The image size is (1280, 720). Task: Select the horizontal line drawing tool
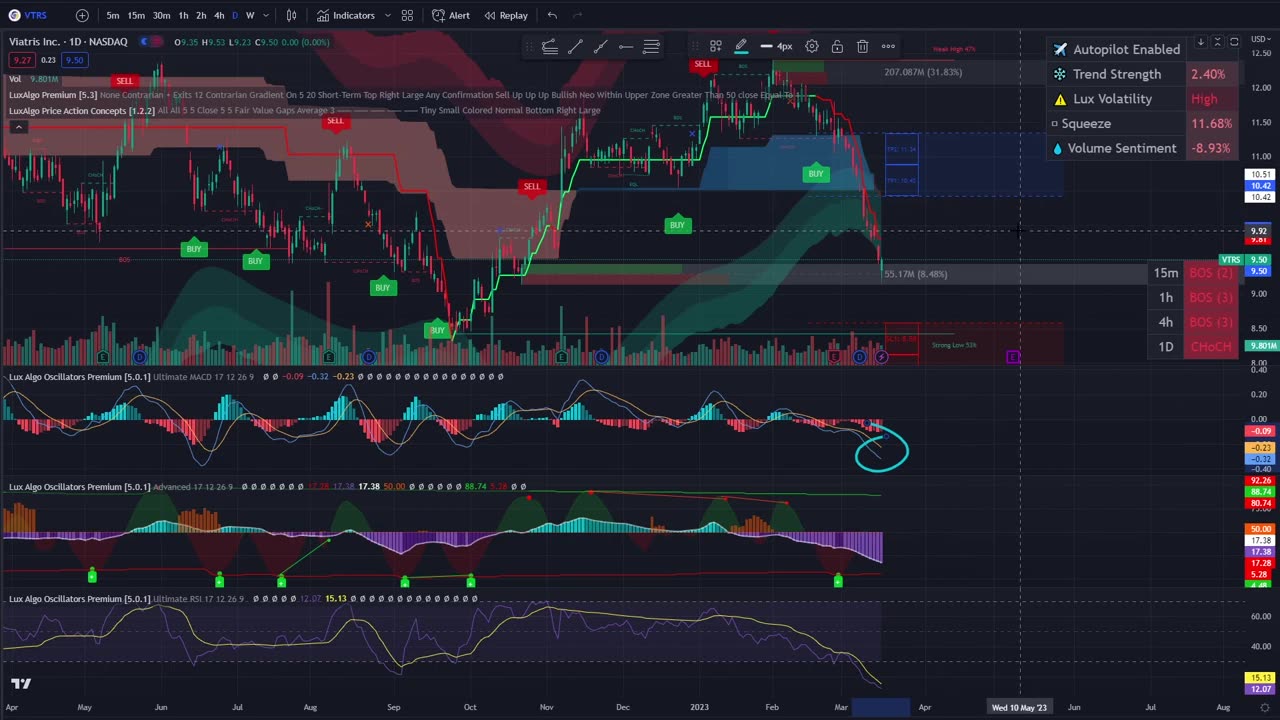pos(625,46)
